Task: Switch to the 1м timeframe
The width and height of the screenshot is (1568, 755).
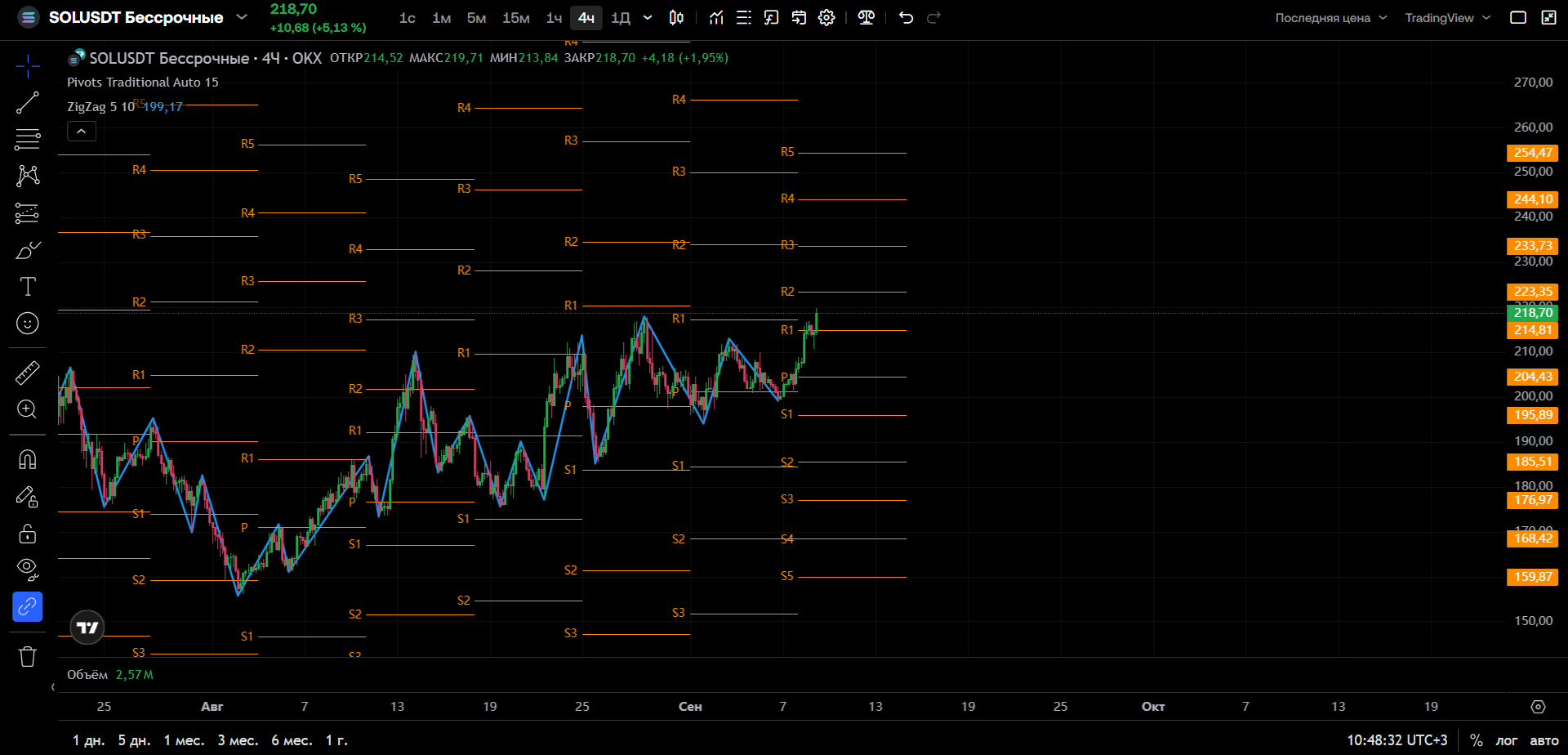Action: click(442, 18)
